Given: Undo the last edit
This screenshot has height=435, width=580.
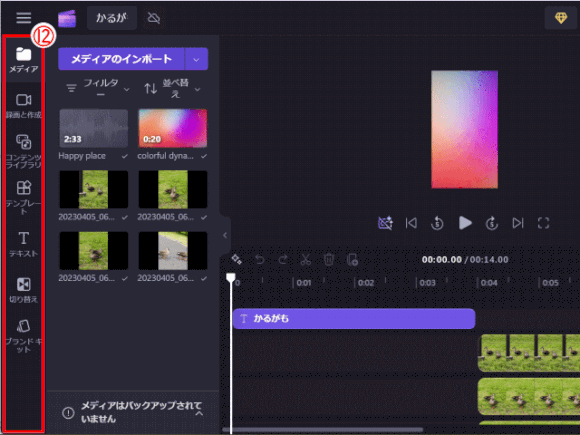Looking at the screenshot, I should (x=260, y=259).
